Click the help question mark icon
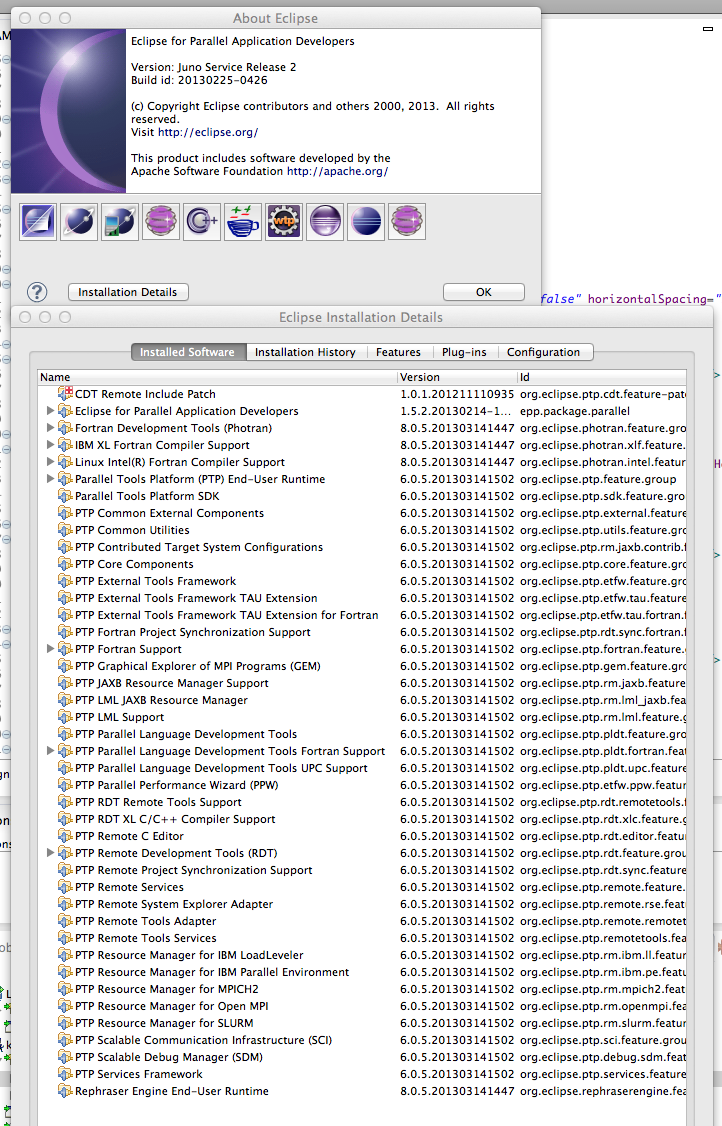 click(x=37, y=292)
